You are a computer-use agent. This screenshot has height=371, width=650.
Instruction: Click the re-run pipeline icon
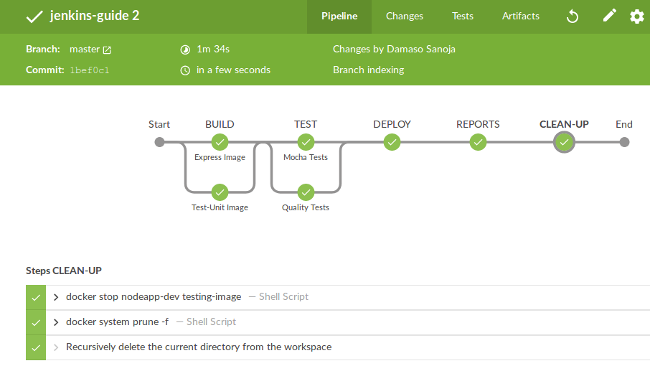572,17
